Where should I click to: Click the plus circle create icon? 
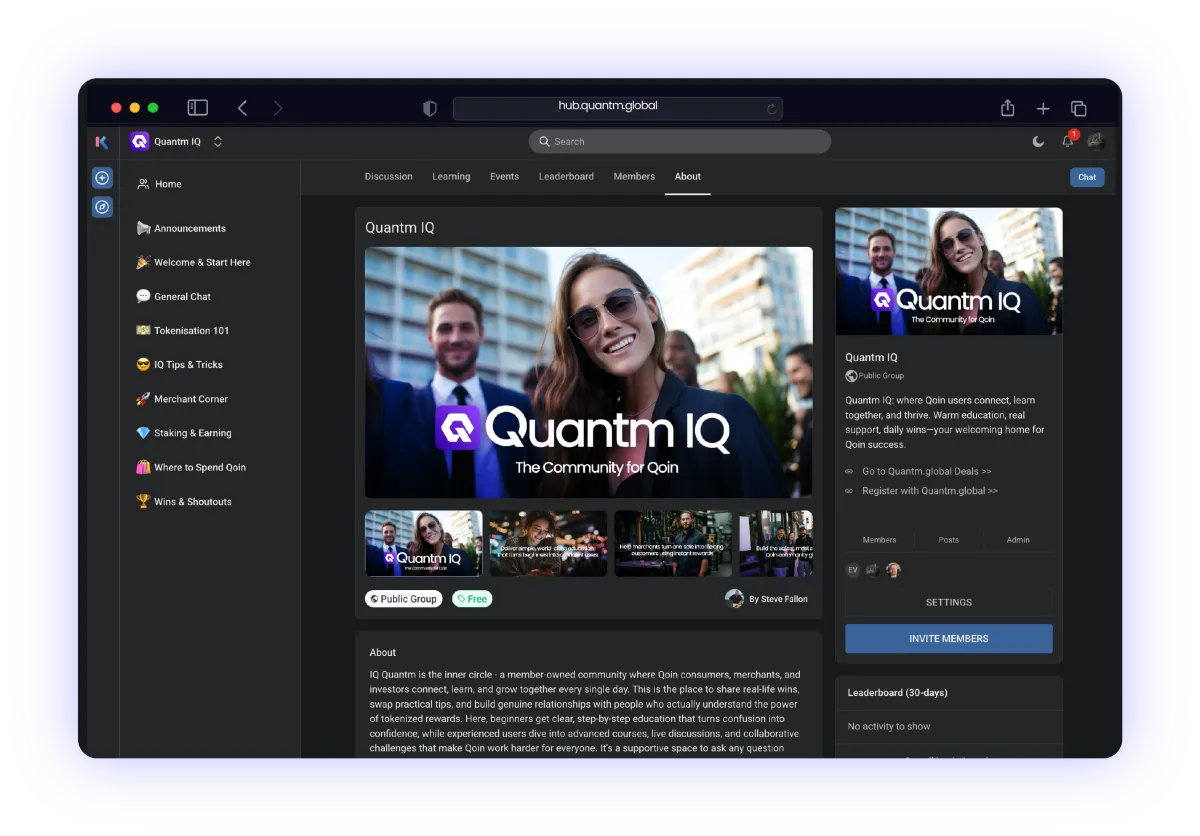(x=102, y=178)
